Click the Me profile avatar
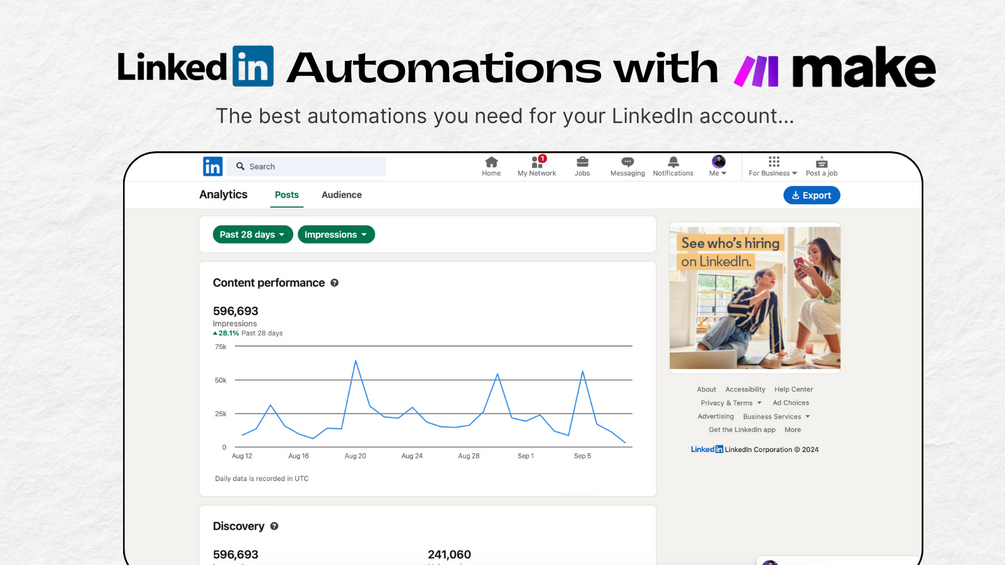This screenshot has width=1005, height=565. click(718, 161)
